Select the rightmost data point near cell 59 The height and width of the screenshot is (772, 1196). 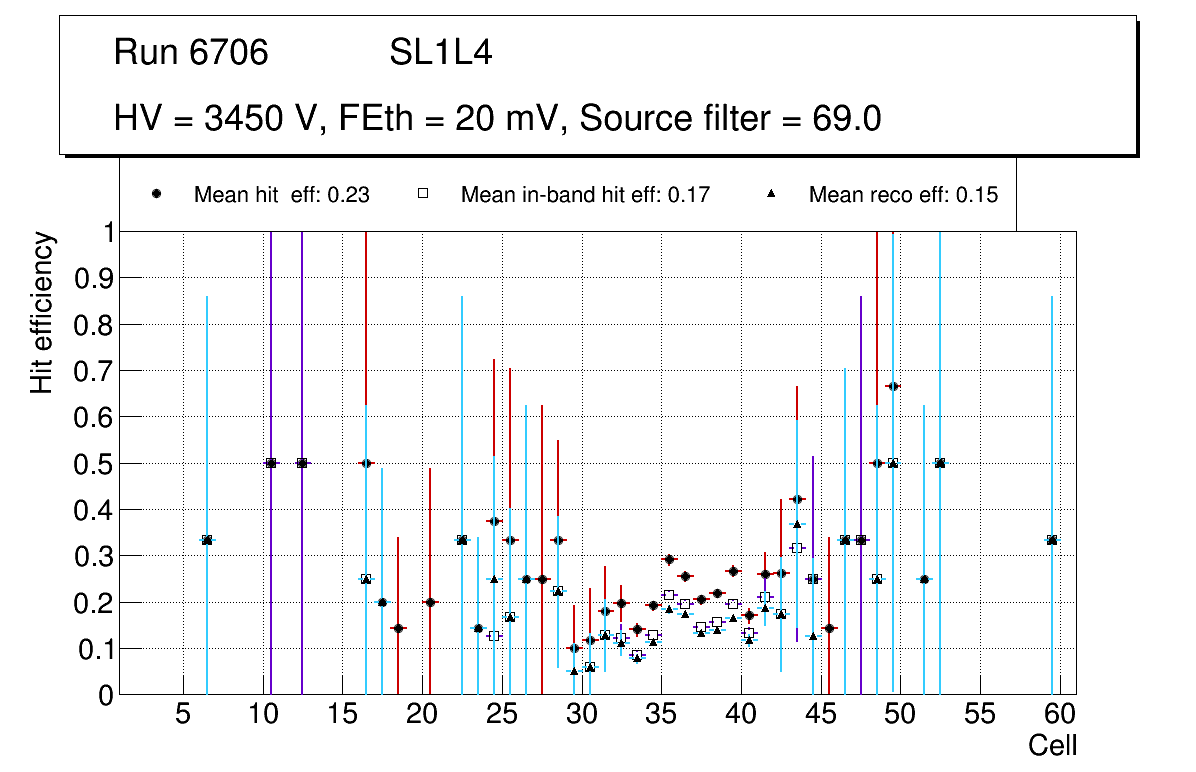pyautogui.click(x=1052, y=540)
